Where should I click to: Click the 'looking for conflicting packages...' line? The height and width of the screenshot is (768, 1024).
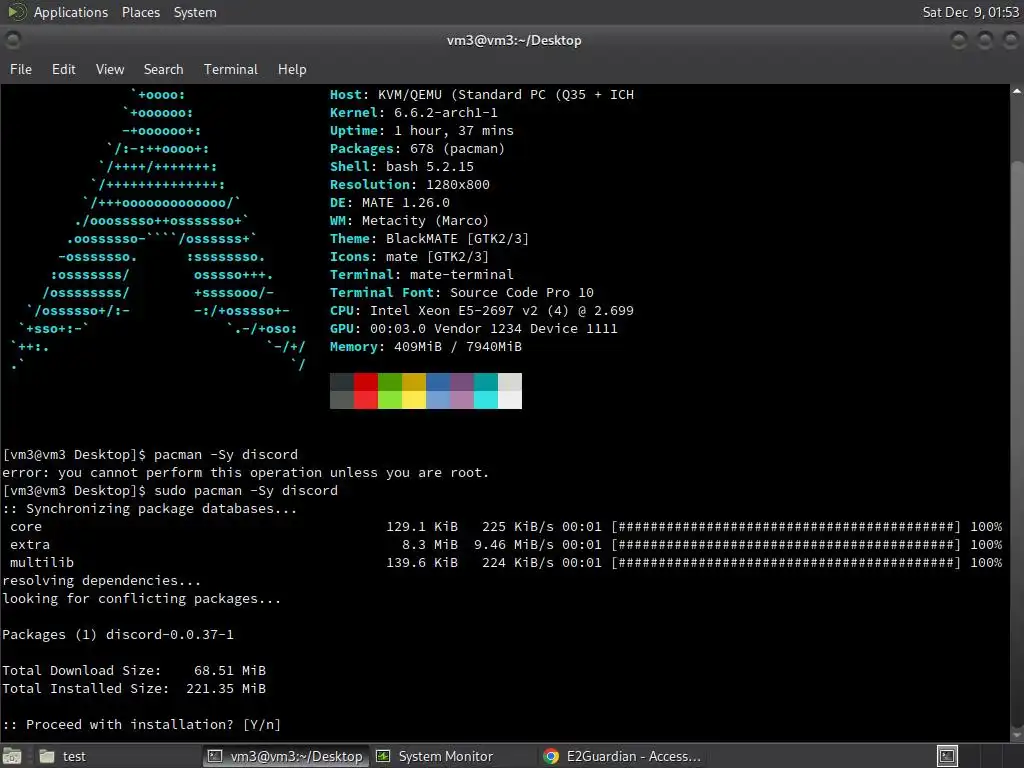[142, 599]
